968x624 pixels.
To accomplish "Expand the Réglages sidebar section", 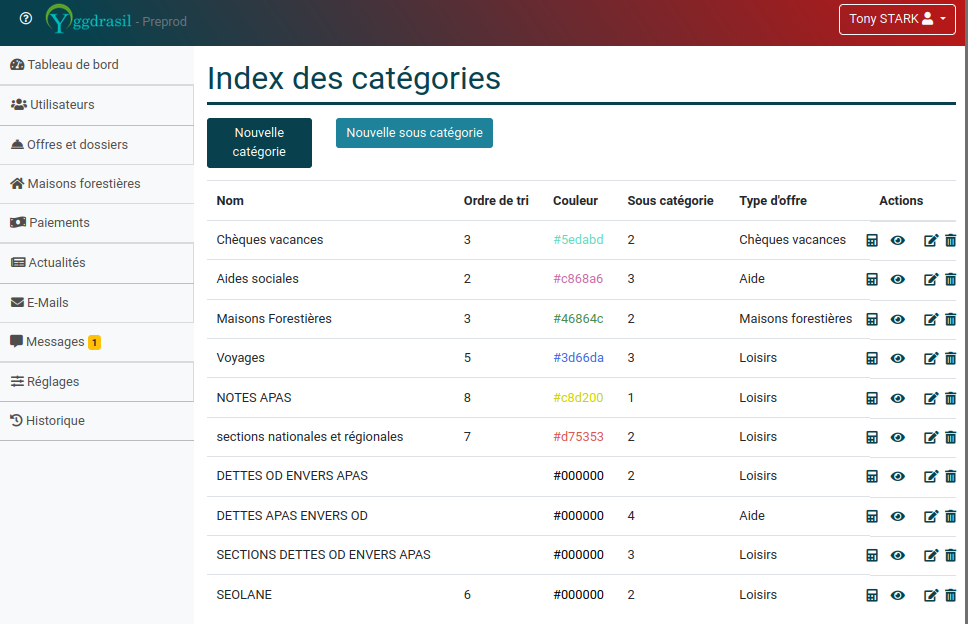I will (53, 381).
